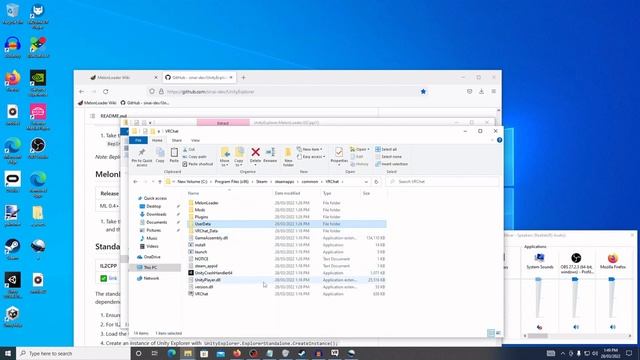Image resolution: width=640 pixels, height=360 pixels.
Task: Open a new tab in Firefox
Action: (243, 78)
